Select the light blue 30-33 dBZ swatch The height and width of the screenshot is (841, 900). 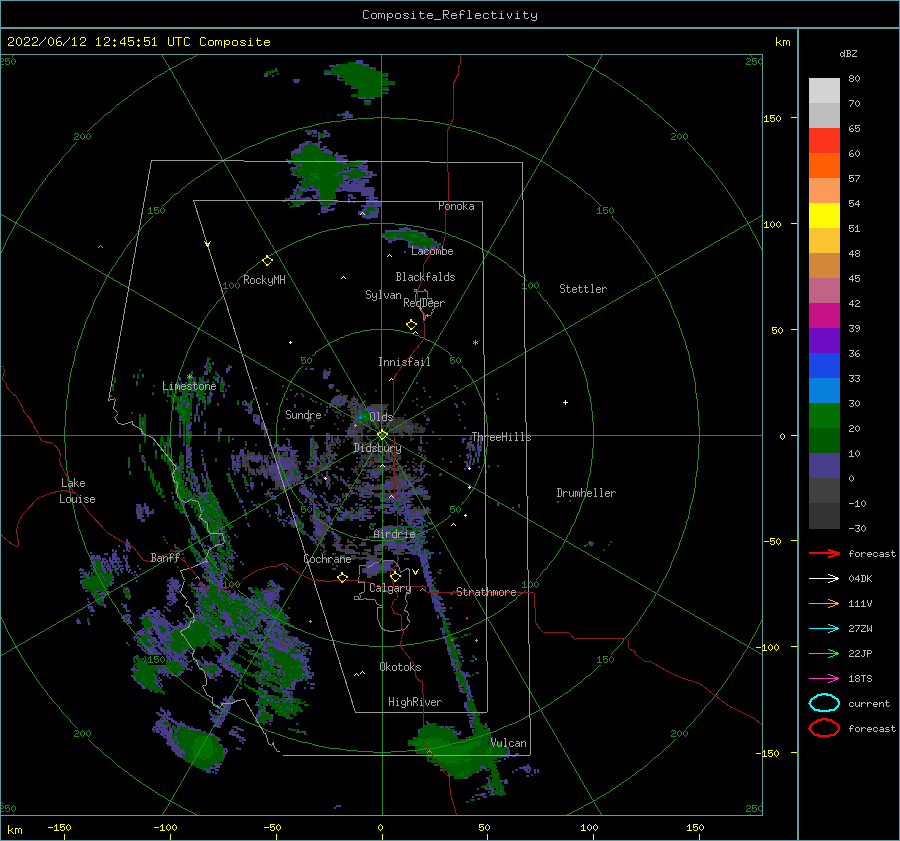(824, 390)
